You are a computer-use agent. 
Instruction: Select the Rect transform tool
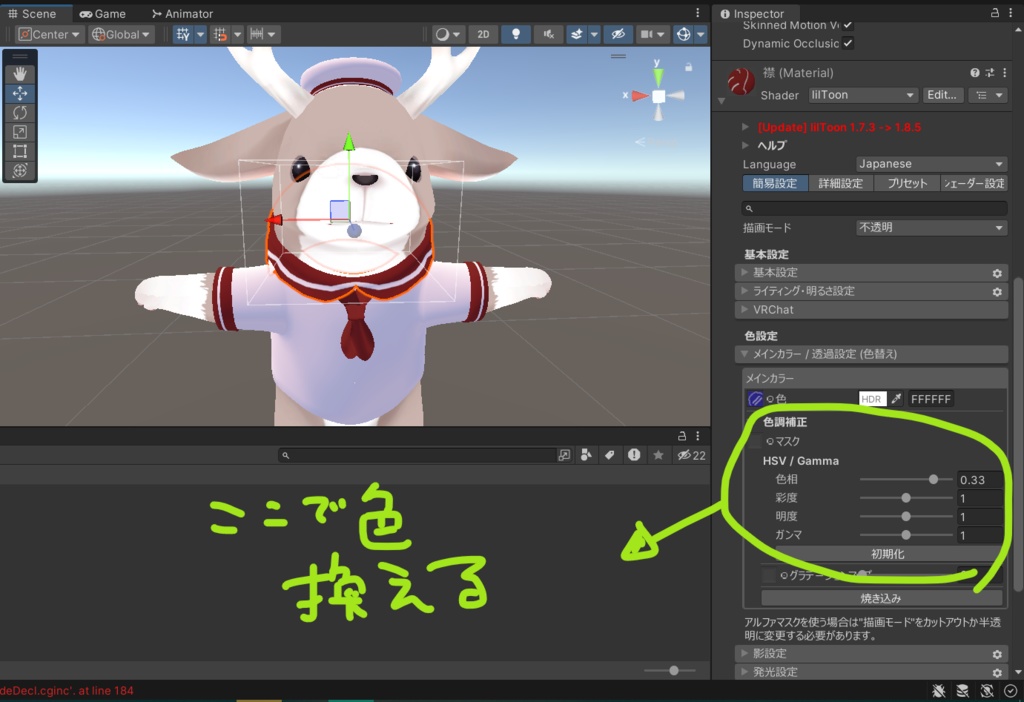pyautogui.click(x=20, y=152)
